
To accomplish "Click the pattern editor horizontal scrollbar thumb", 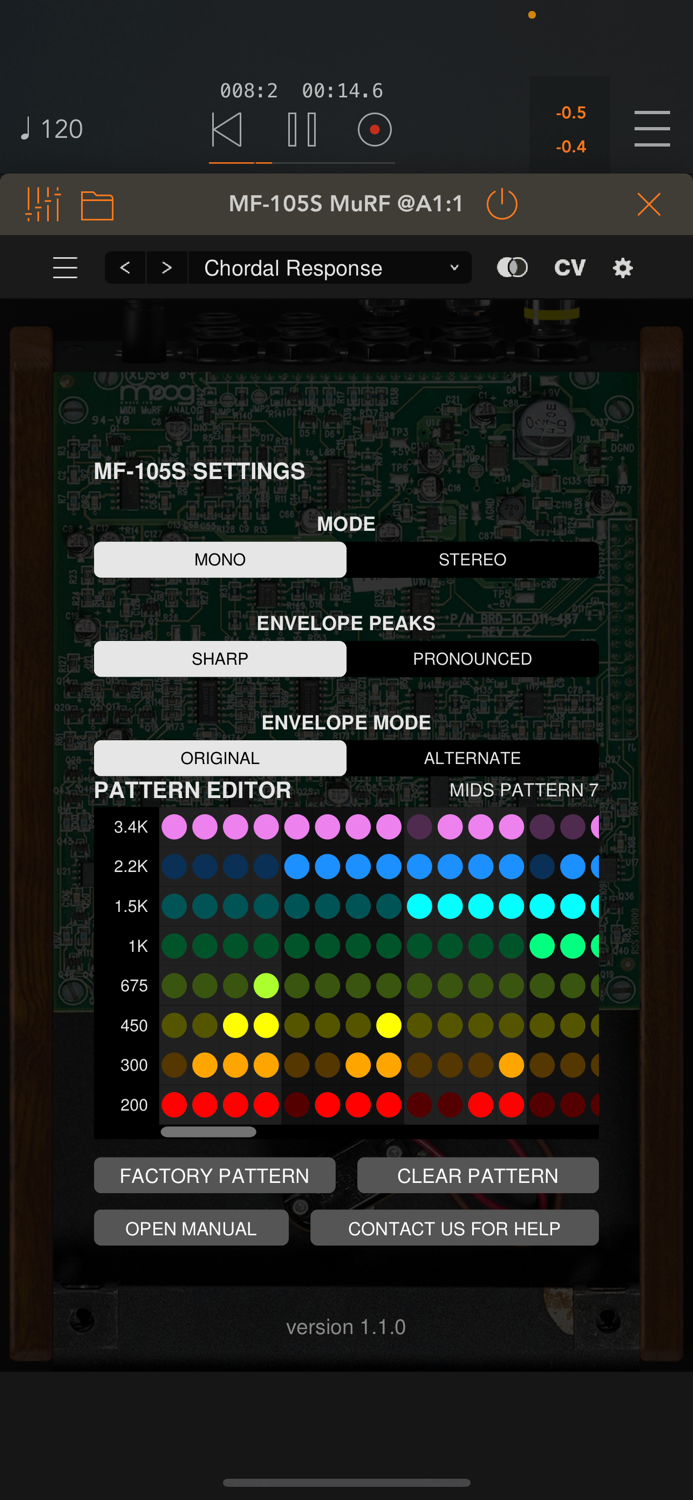I will pos(208,1132).
